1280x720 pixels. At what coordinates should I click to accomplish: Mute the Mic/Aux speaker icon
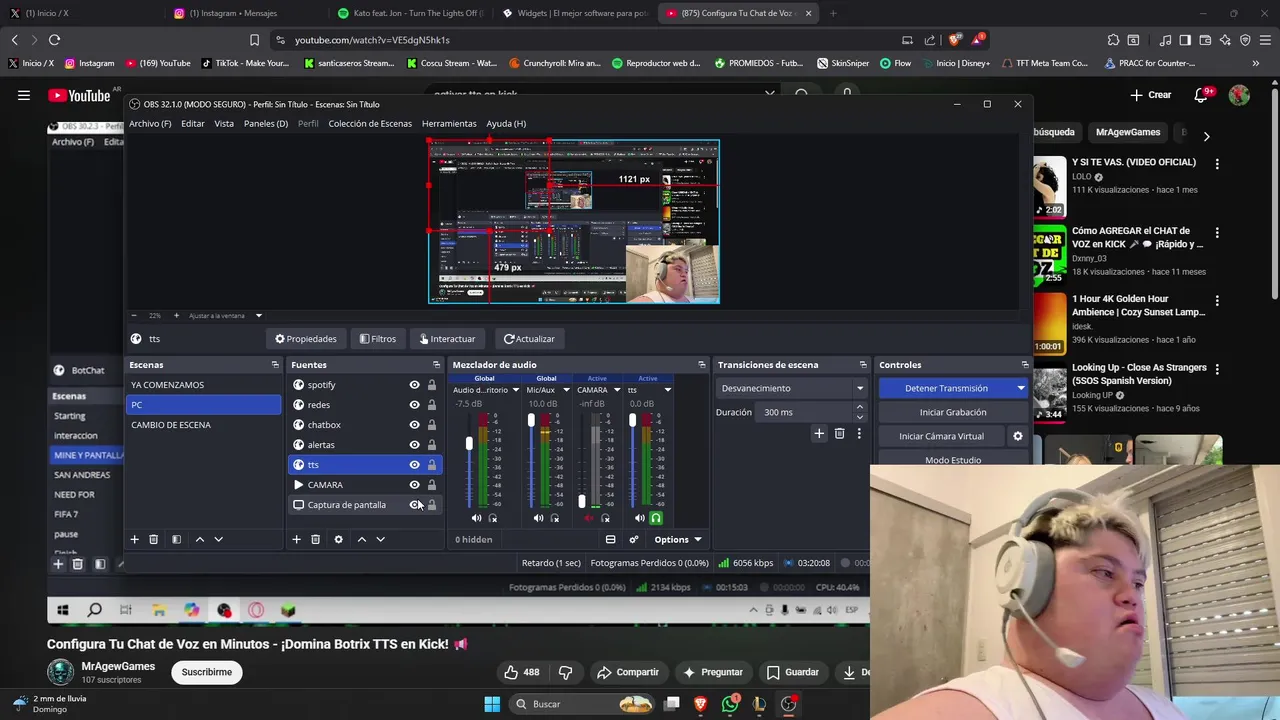pos(538,518)
